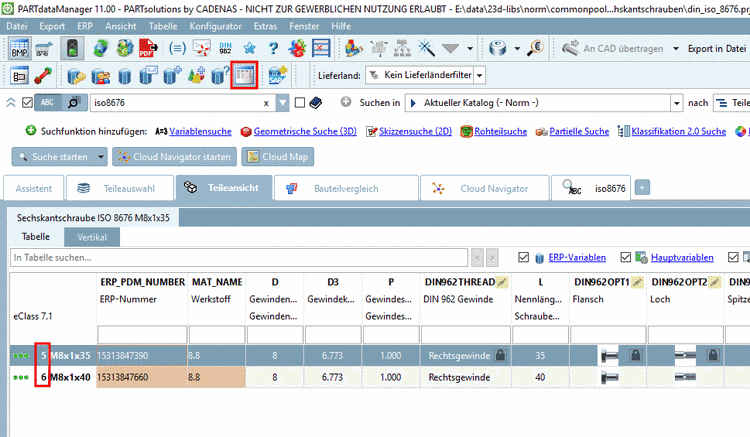Viewport: 750px width, 437px height.
Task: Click the (=) parentheses equals icon
Action: tap(177, 48)
